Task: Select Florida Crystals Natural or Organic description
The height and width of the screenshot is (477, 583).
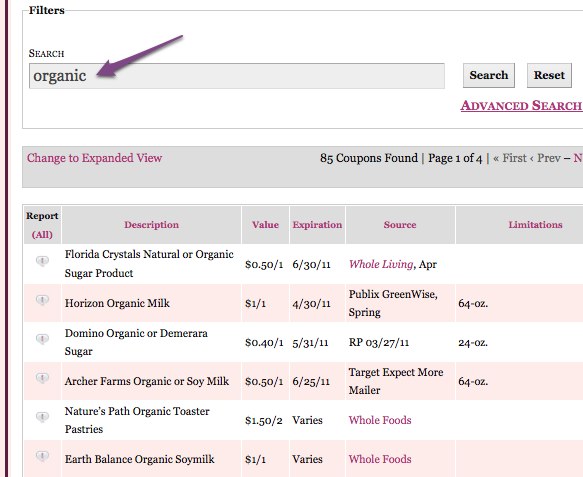Action: [x=149, y=264]
